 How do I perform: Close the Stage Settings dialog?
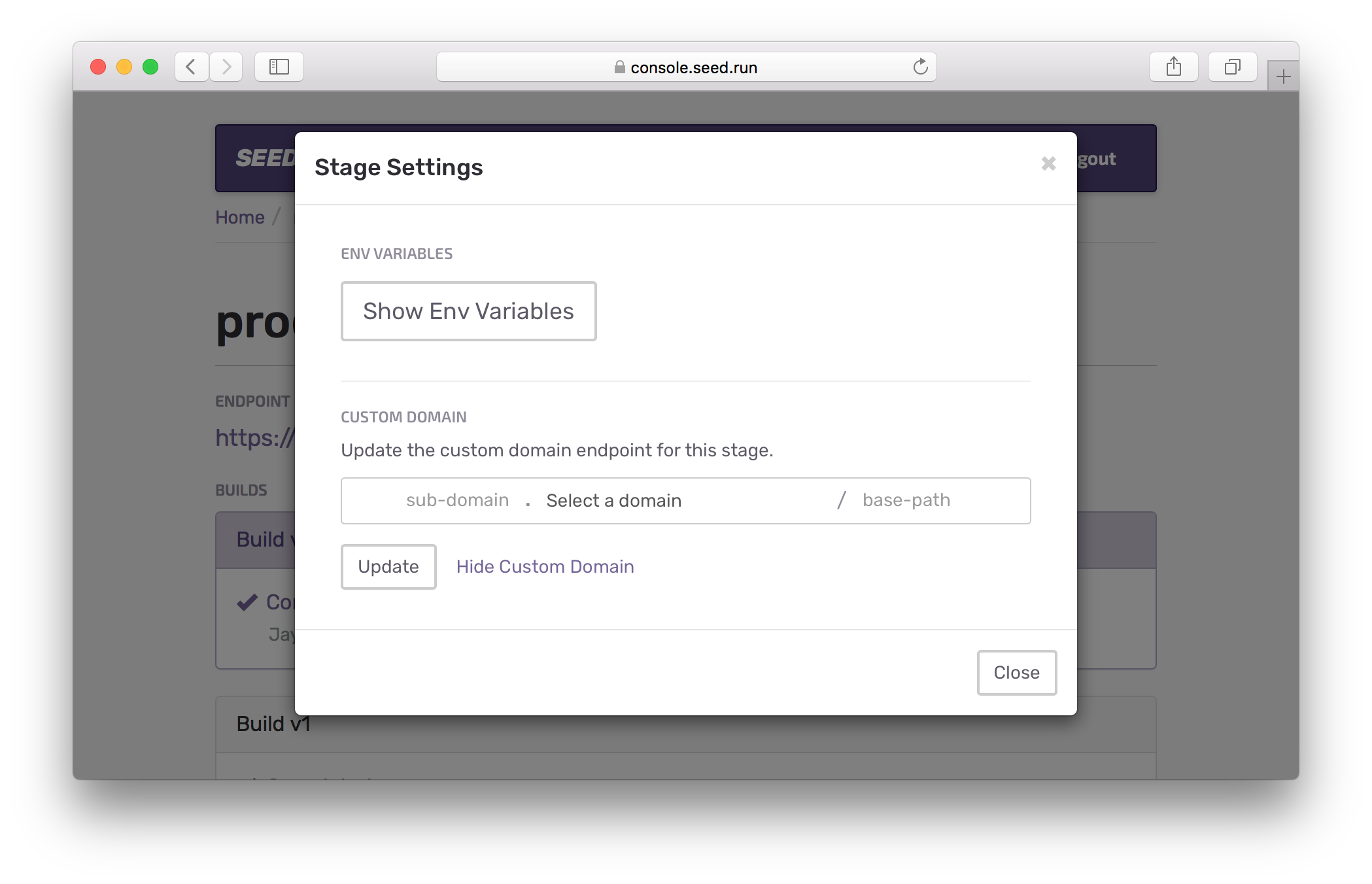1016,672
